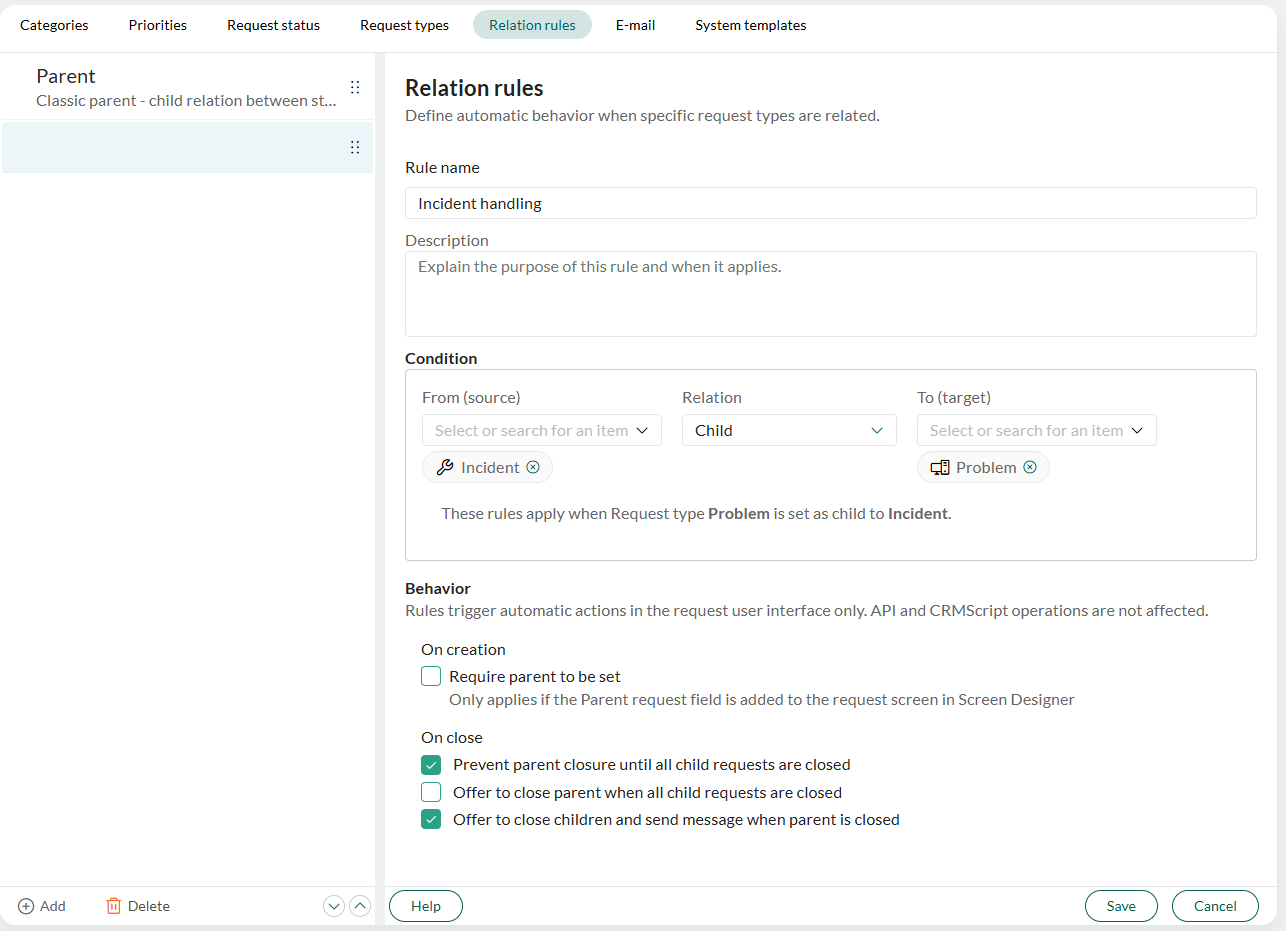
Task: Click the chevron of From (source) dropdown
Action: pyautogui.click(x=642, y=430)
